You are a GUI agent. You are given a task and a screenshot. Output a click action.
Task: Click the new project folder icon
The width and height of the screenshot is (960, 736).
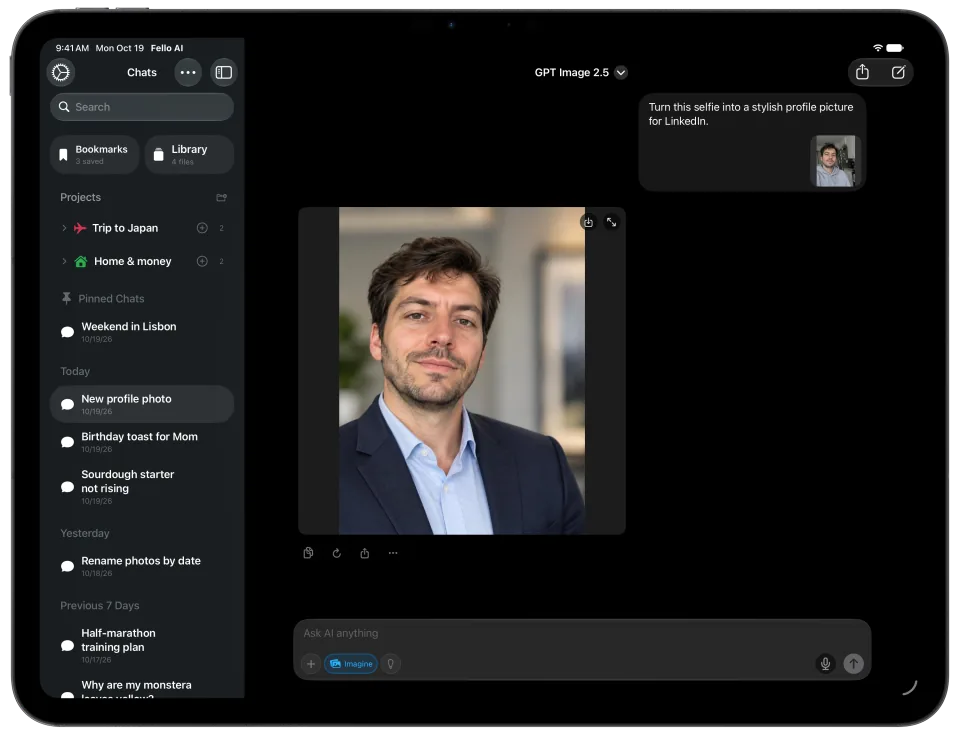coord(222,197)
